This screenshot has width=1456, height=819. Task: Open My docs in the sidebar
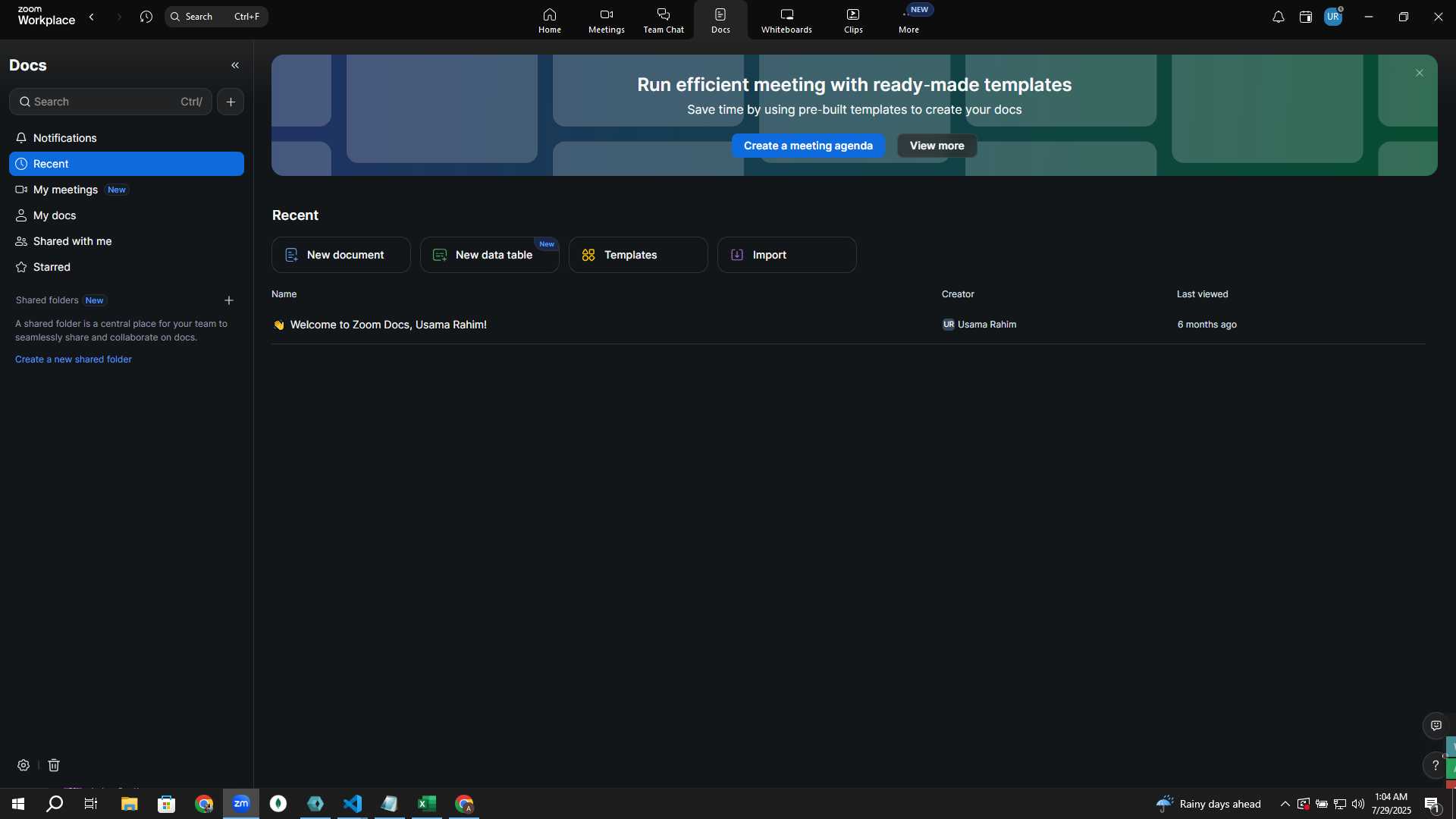[x=127, y=215]
